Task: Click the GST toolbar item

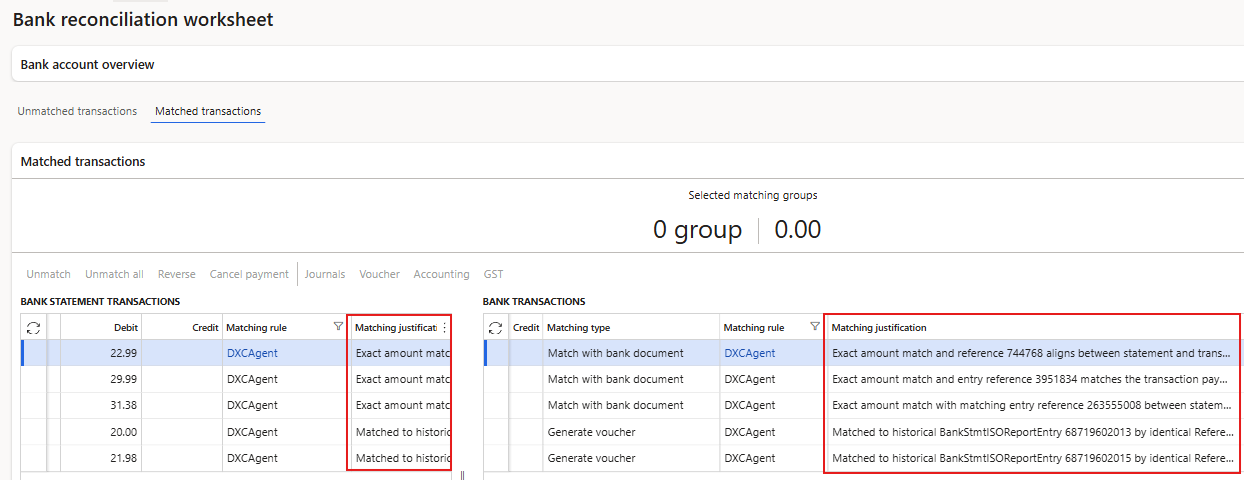Action: 494,274
